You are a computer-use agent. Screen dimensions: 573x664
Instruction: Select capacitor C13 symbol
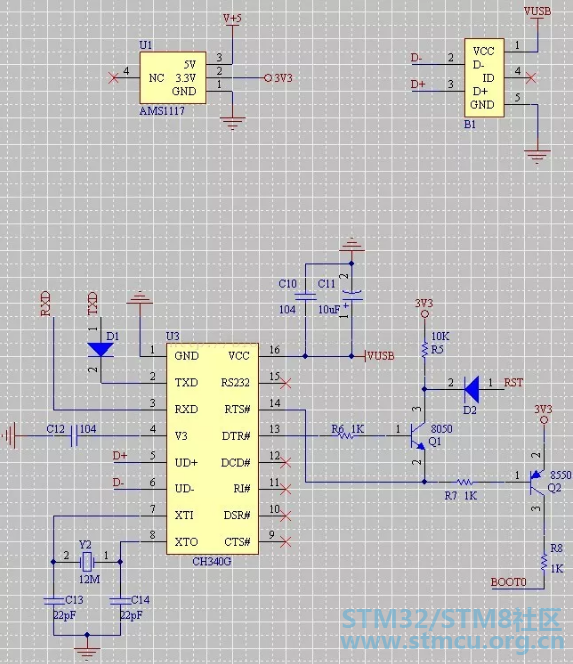click(x=54, y=601)
